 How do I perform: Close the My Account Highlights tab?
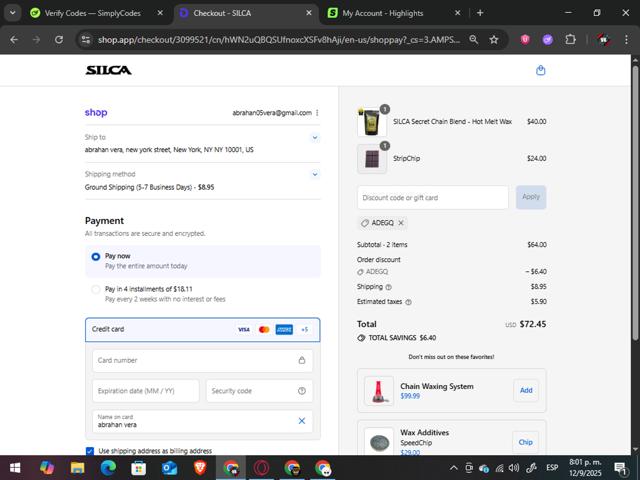[458, 13]
